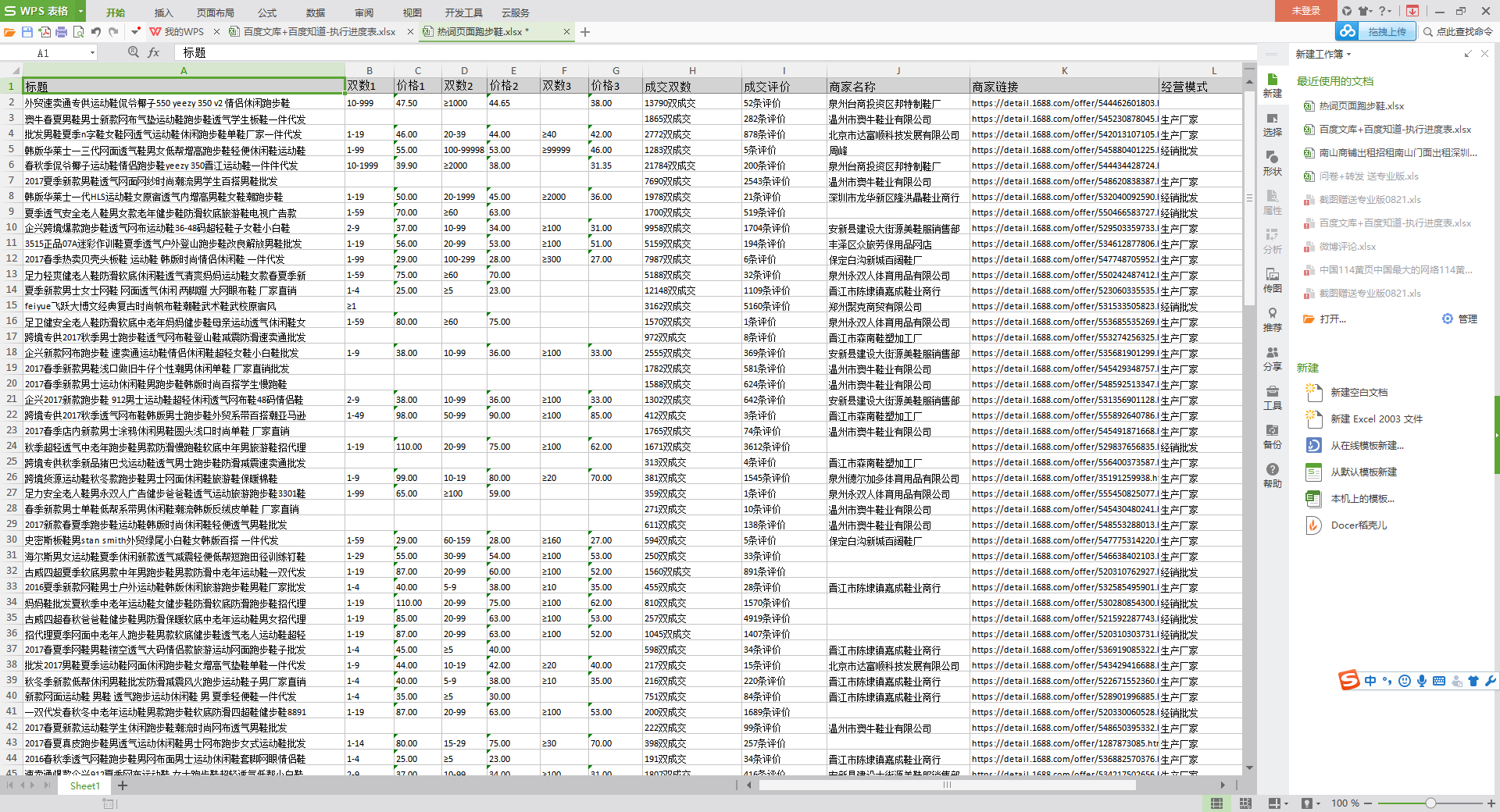The width and height of the screenshot is (1500, 812).
Task: Open the 页面布局 ribbon tab
Action: click(216, 12)
